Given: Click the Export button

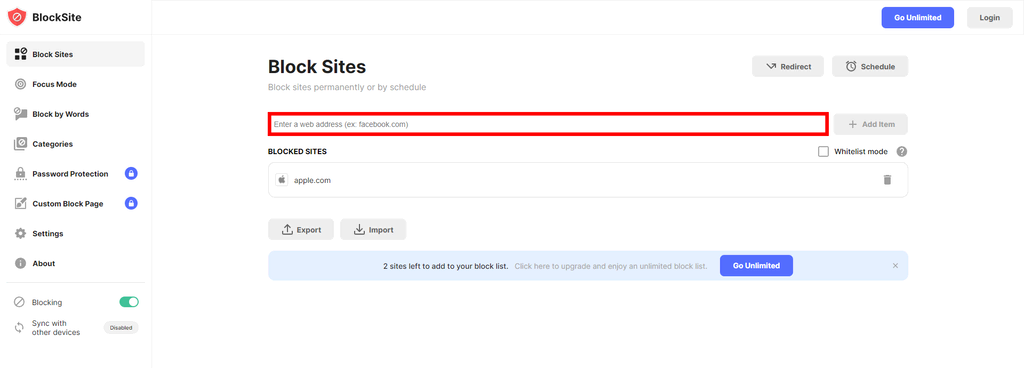Looking at the screenshot, I should pyautogui.click(x=301, y=230).
